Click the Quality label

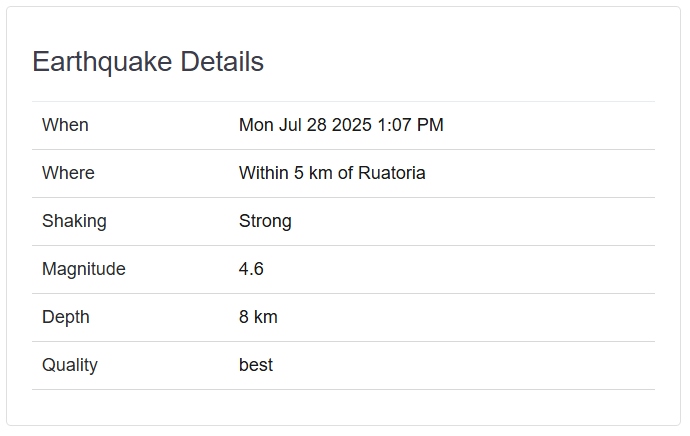tap(70, 365)
